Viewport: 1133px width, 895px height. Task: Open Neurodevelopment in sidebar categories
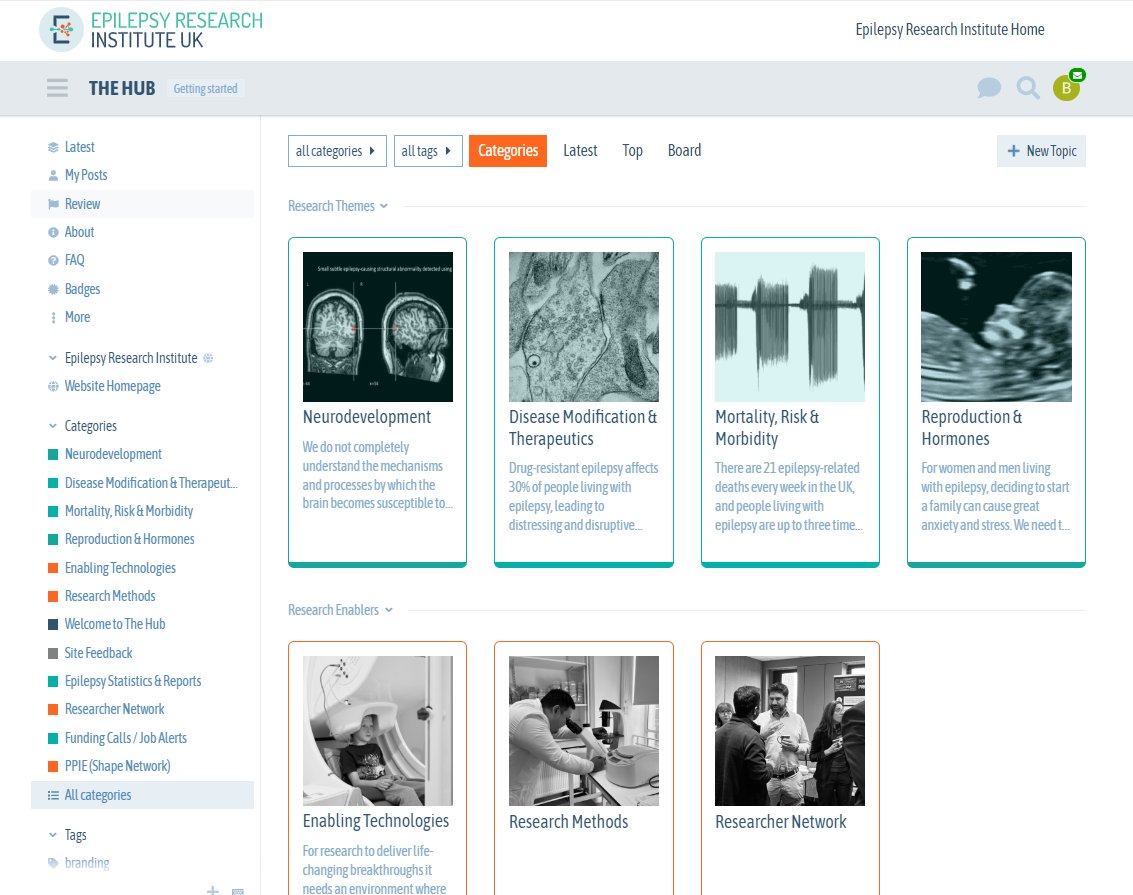coord(113,454)
